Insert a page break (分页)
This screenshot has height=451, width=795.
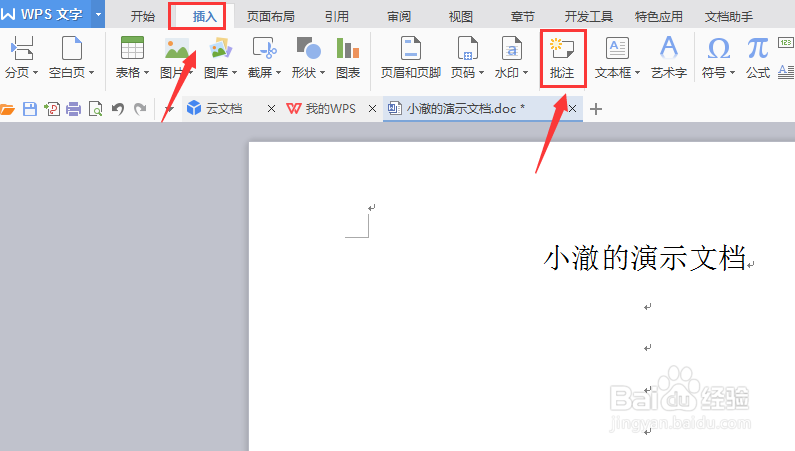click(x=21, y=57)
